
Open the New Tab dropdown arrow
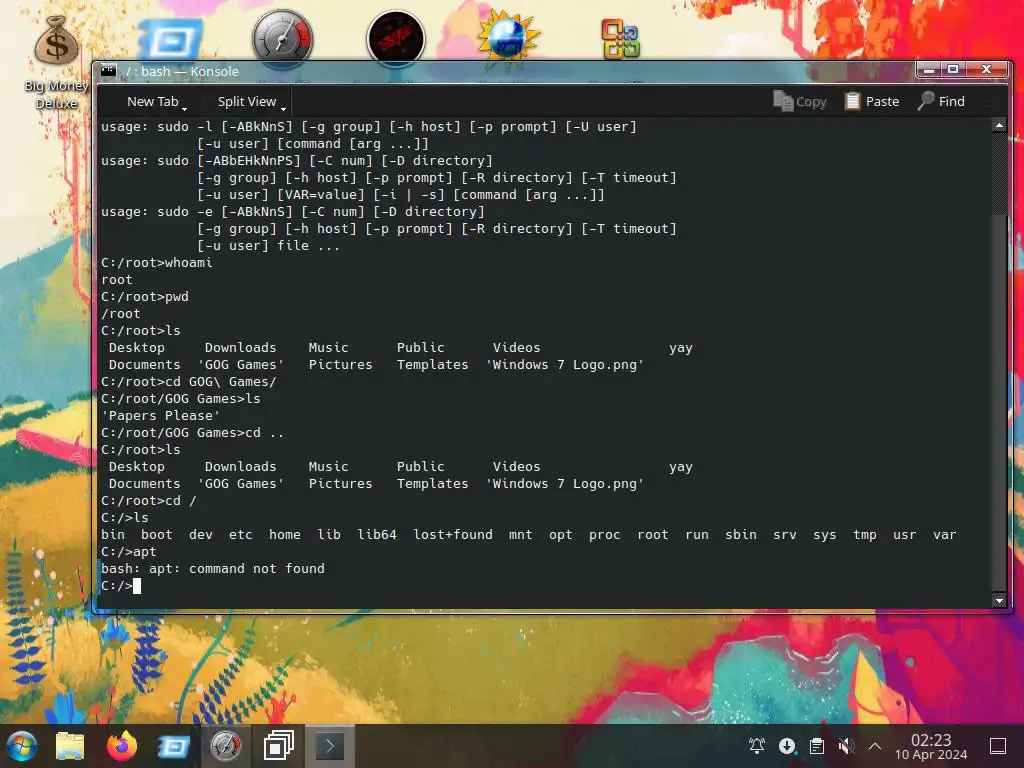tap(185, 108)
